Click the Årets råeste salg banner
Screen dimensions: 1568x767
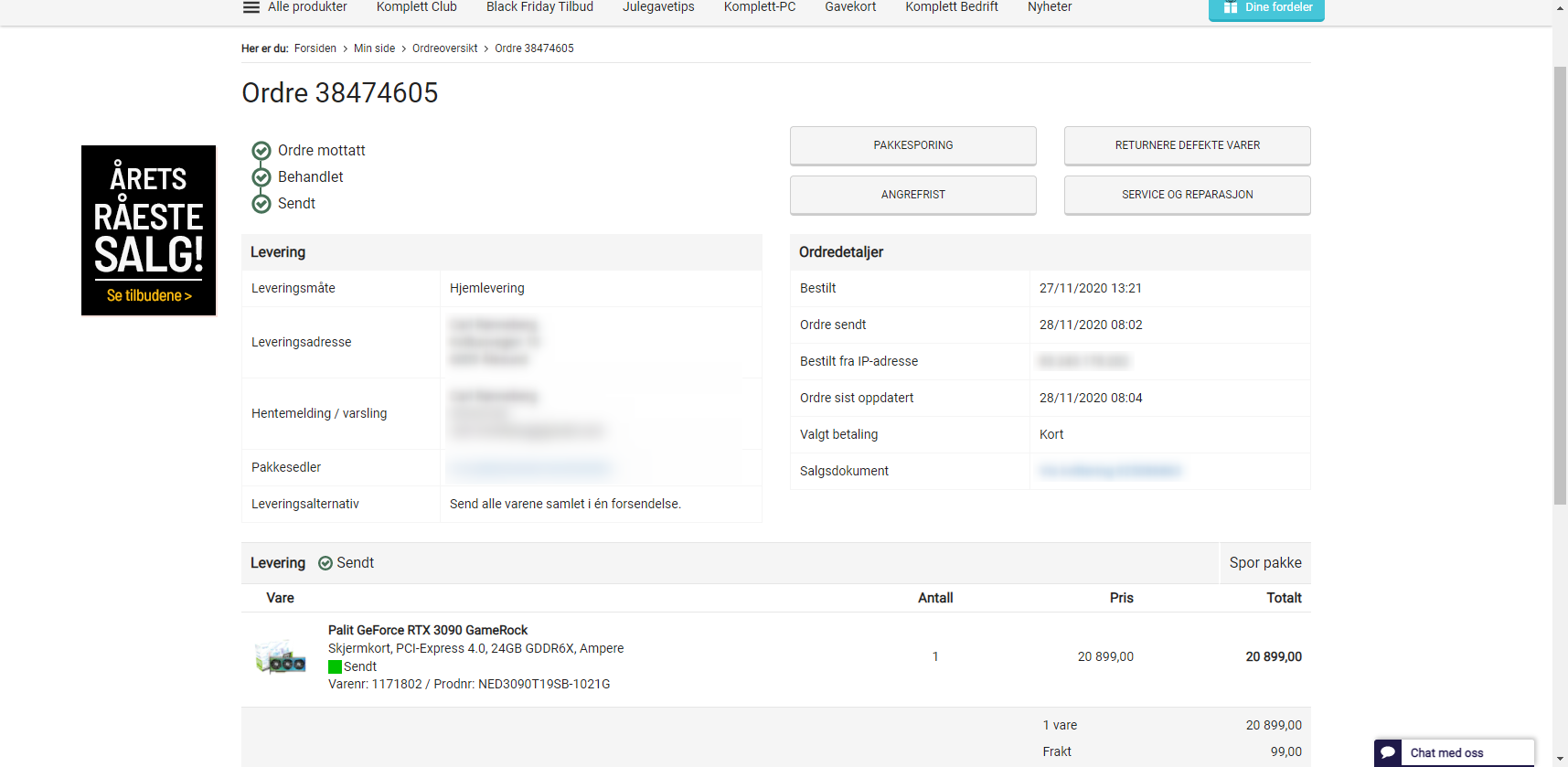(149, 230)
